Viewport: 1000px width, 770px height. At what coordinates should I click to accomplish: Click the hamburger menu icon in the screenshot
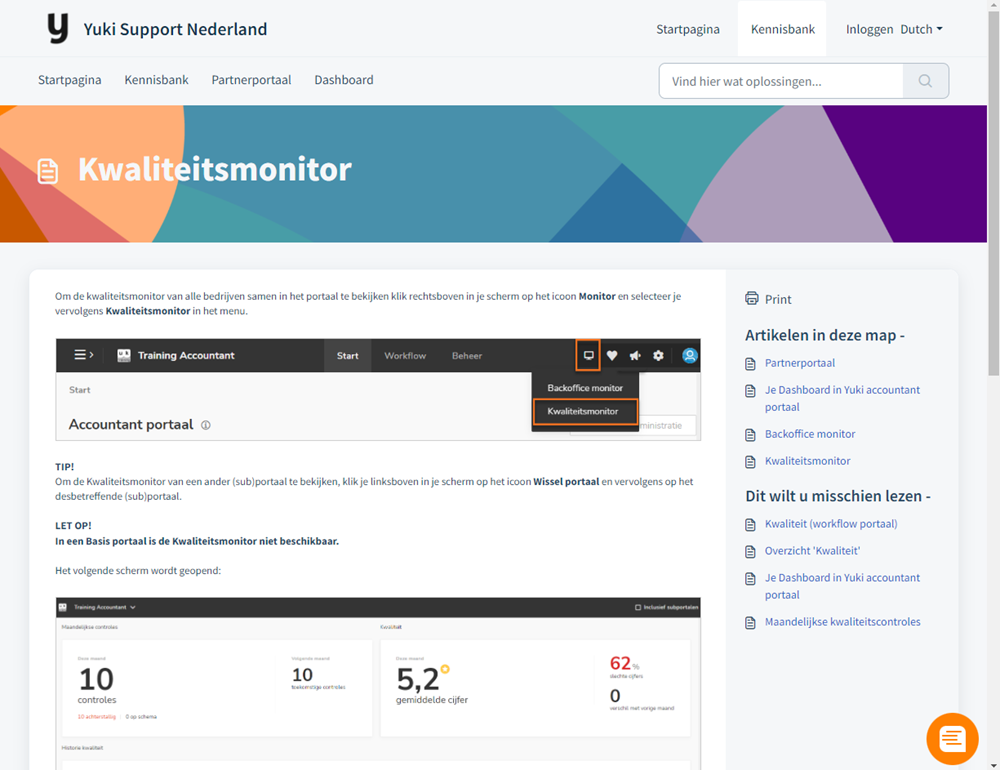[x=84, y=355]
